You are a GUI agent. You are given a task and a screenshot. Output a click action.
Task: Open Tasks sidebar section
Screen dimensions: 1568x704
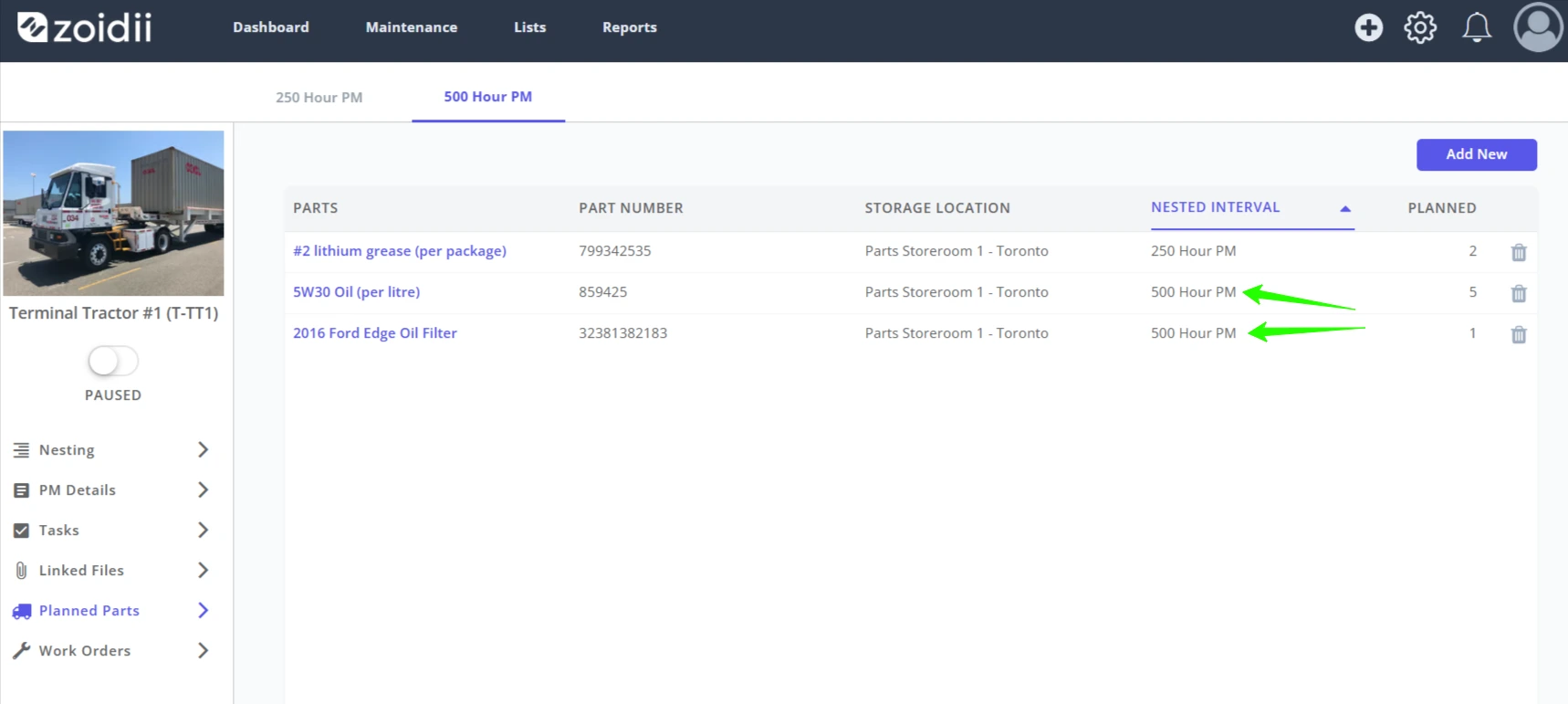(59, 530)
